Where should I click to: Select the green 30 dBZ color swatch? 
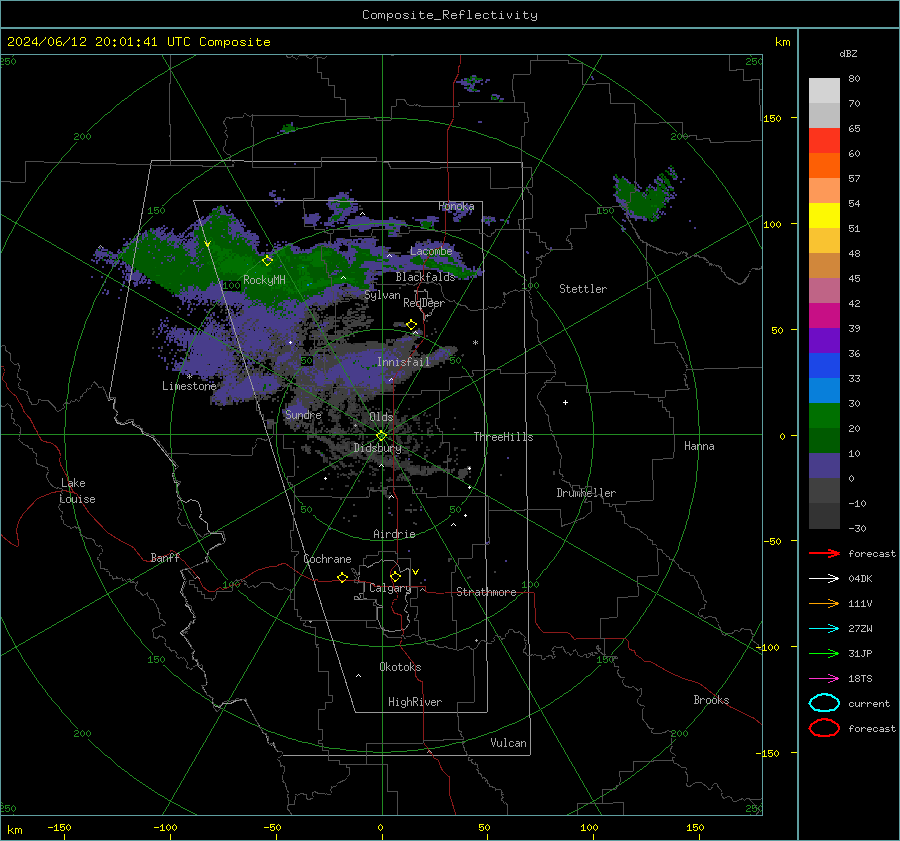(x=824, y=415)
